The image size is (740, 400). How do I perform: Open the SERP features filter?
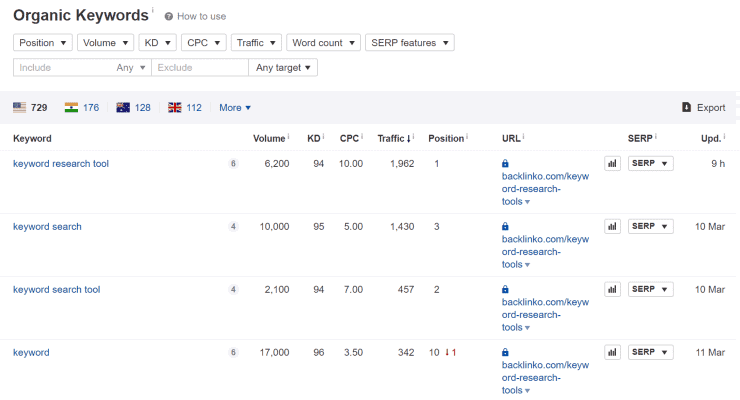click(409, 43)
